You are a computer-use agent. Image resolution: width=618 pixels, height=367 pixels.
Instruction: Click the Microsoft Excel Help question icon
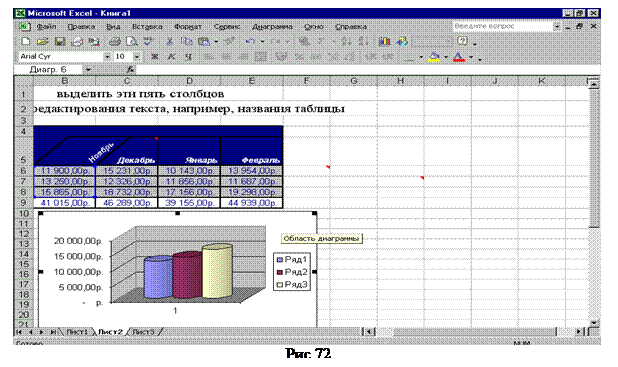tap(462, 41)
